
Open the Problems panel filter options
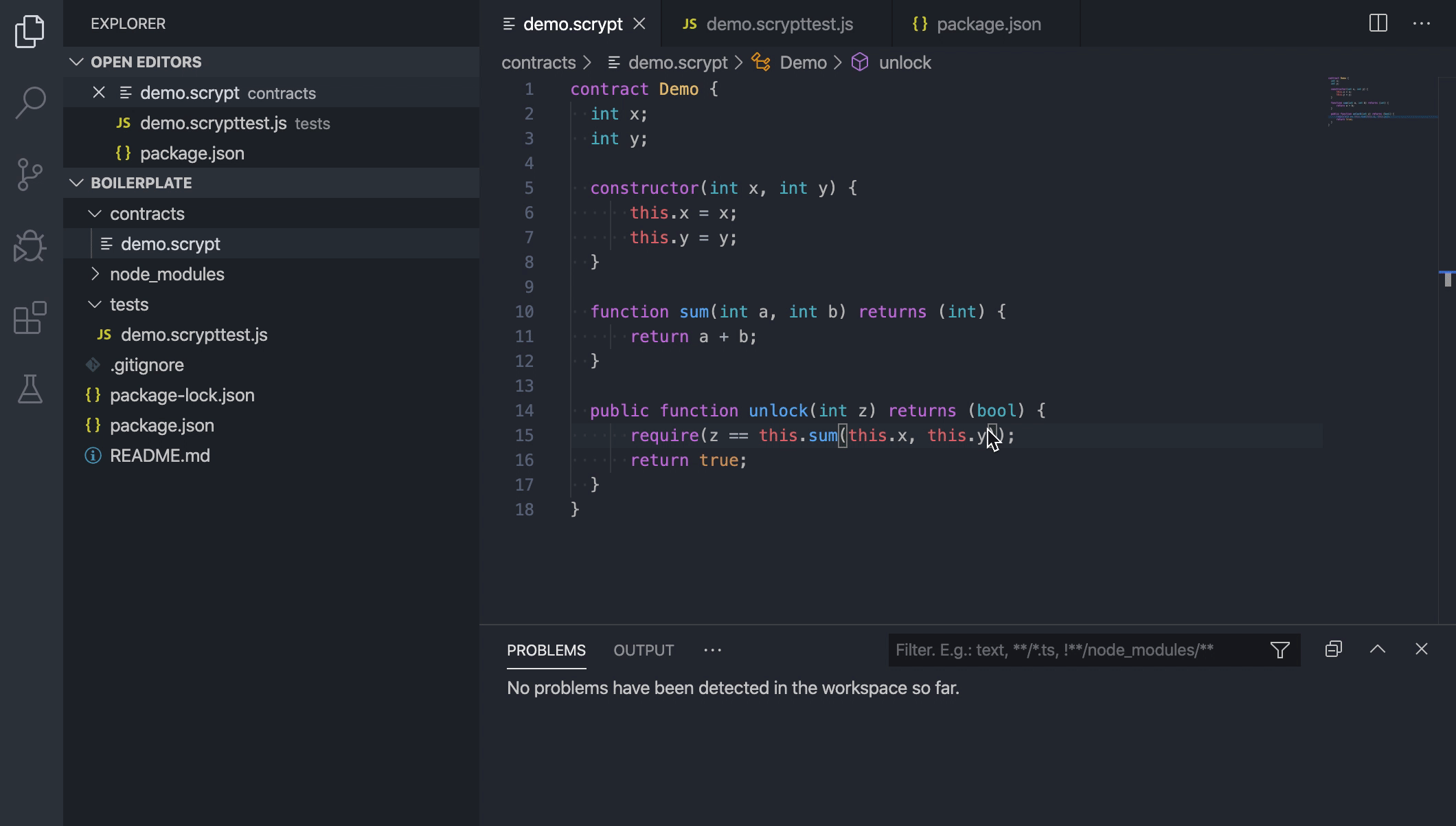1279,650
